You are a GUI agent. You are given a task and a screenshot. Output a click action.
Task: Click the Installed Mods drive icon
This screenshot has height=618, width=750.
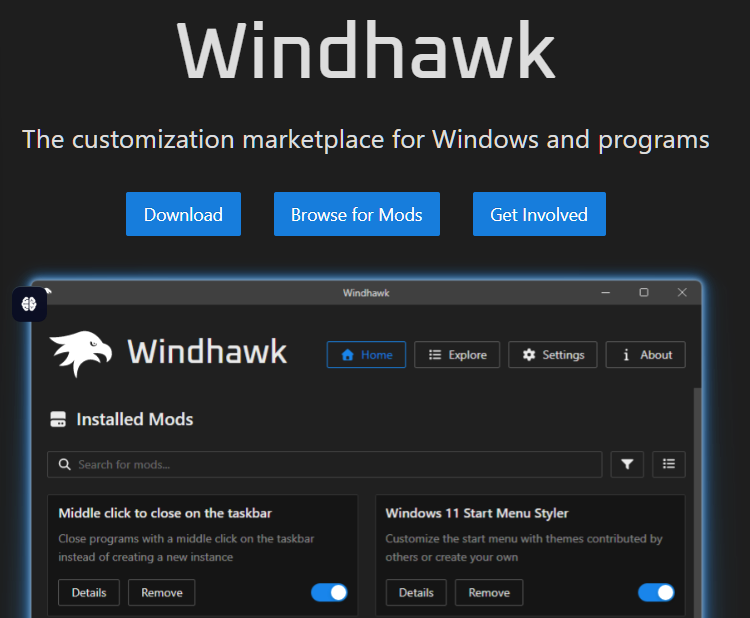coord(58,419)
